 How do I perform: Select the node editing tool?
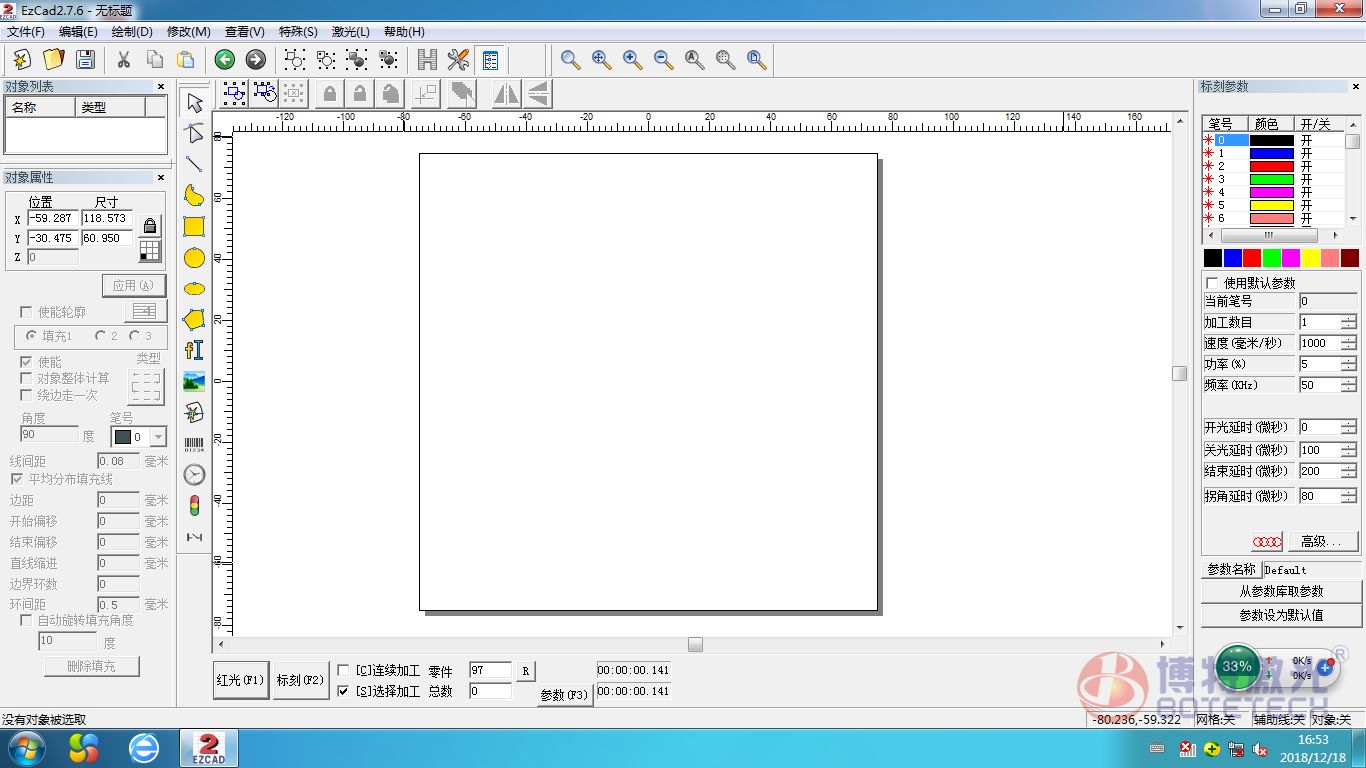pyautogui.click(x=194, y=134)
